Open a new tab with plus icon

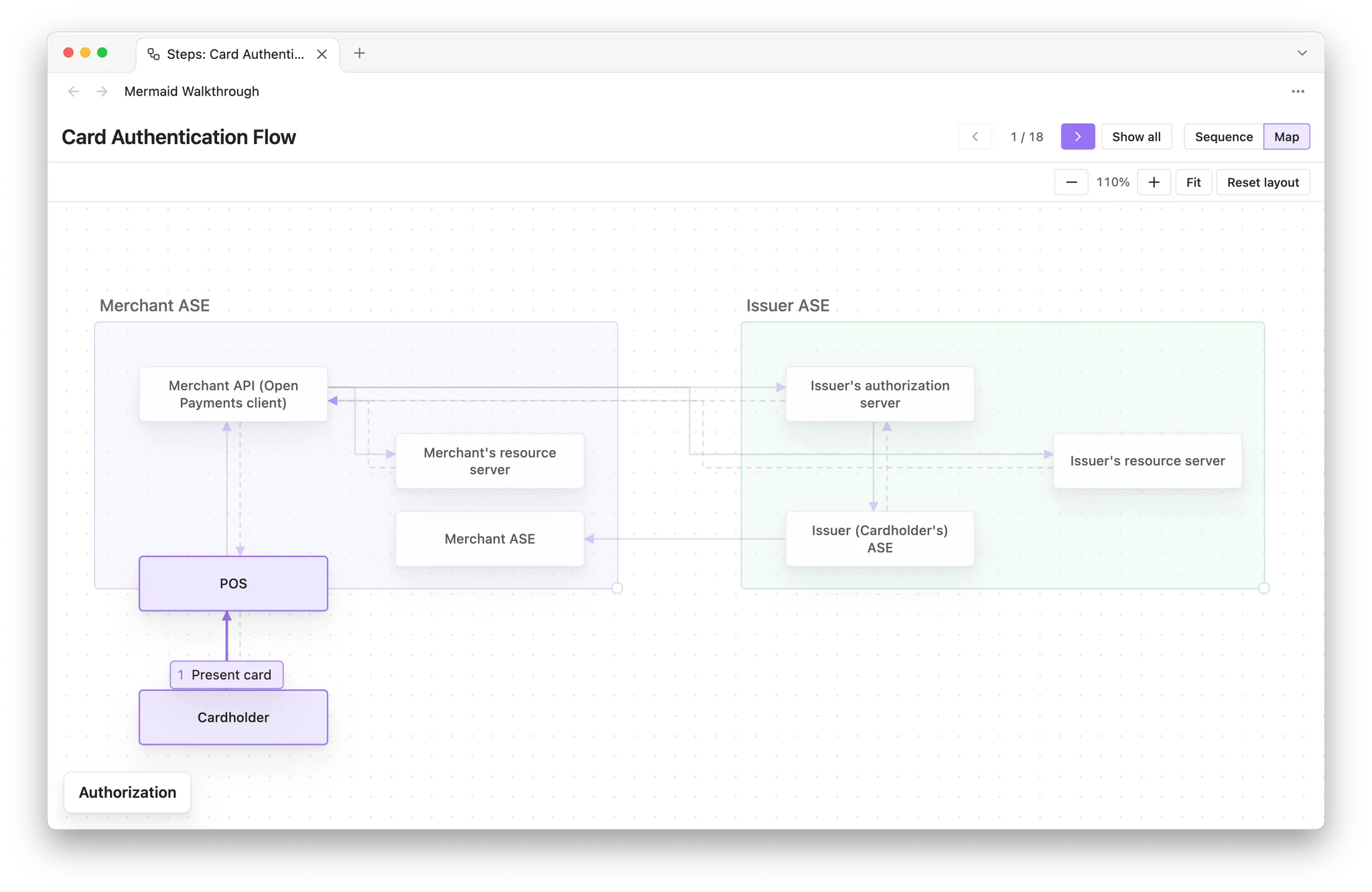360,54
